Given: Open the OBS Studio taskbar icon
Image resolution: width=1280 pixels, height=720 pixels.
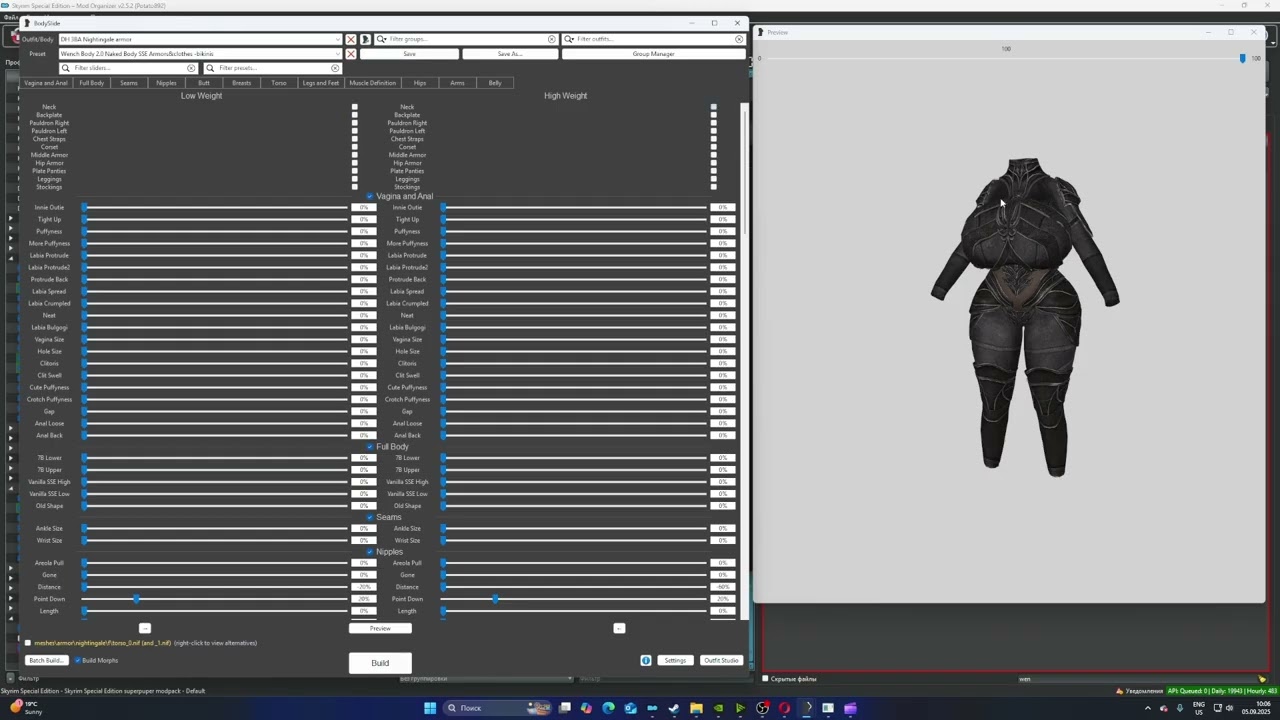Looking at the screenshot, I should click(x=762, y=708).
